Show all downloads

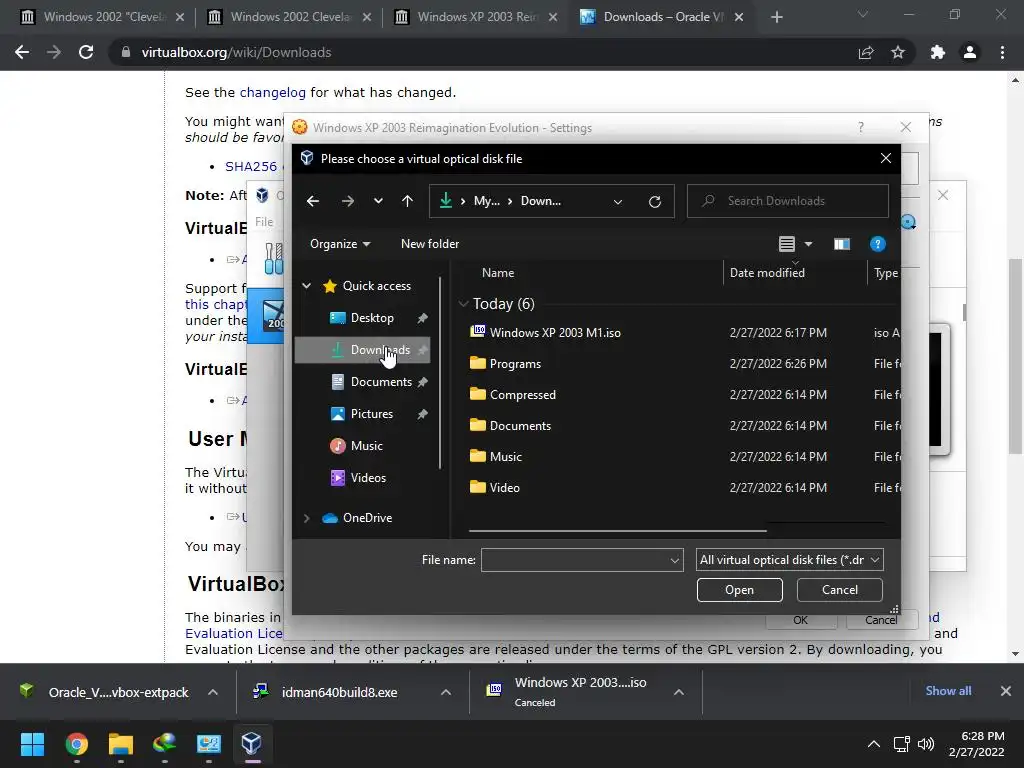948,691
